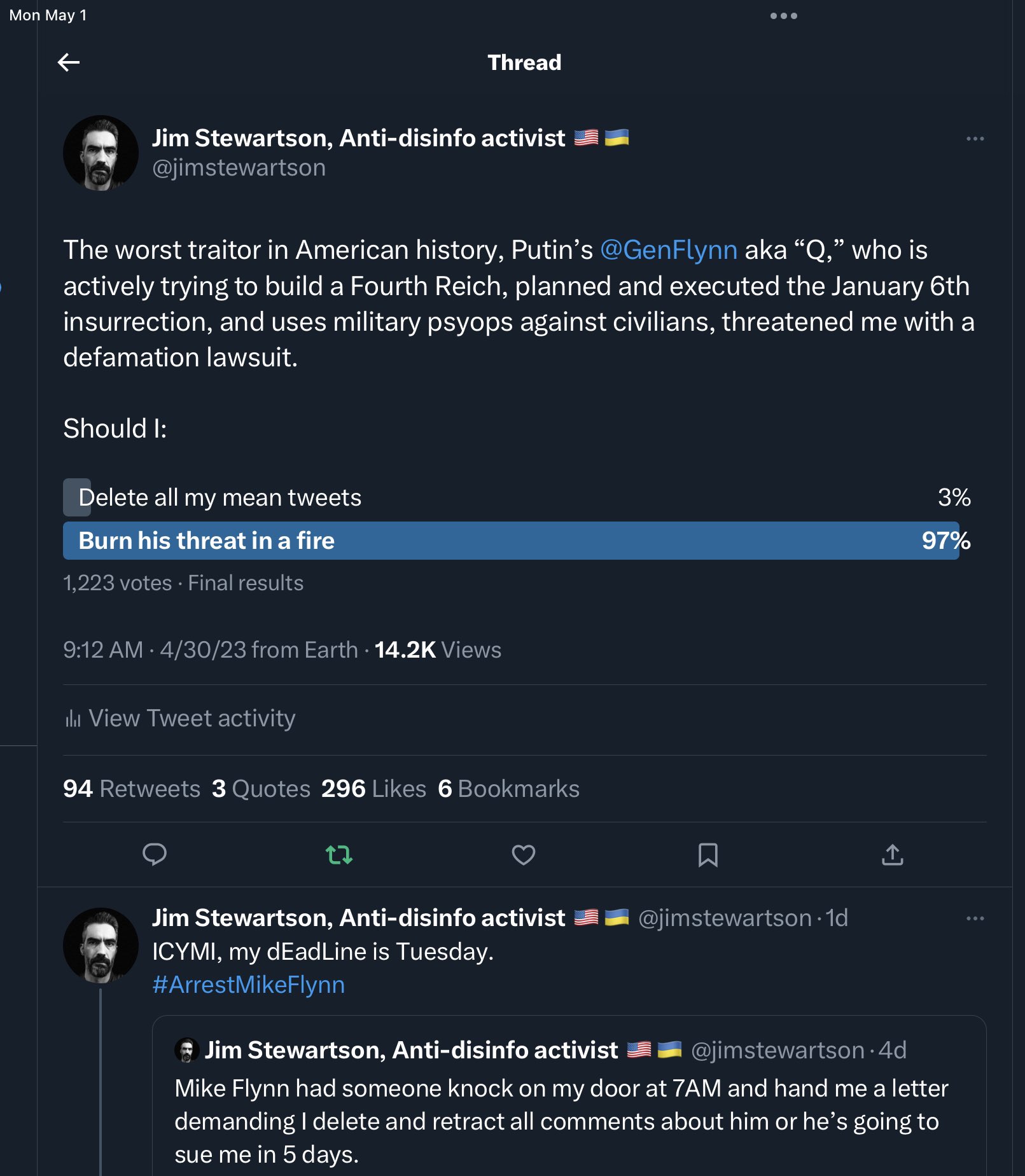Viewport: 1025px width, 1176px height.
Task: Like the tweet with the heart icon
Action: point(524,854)
